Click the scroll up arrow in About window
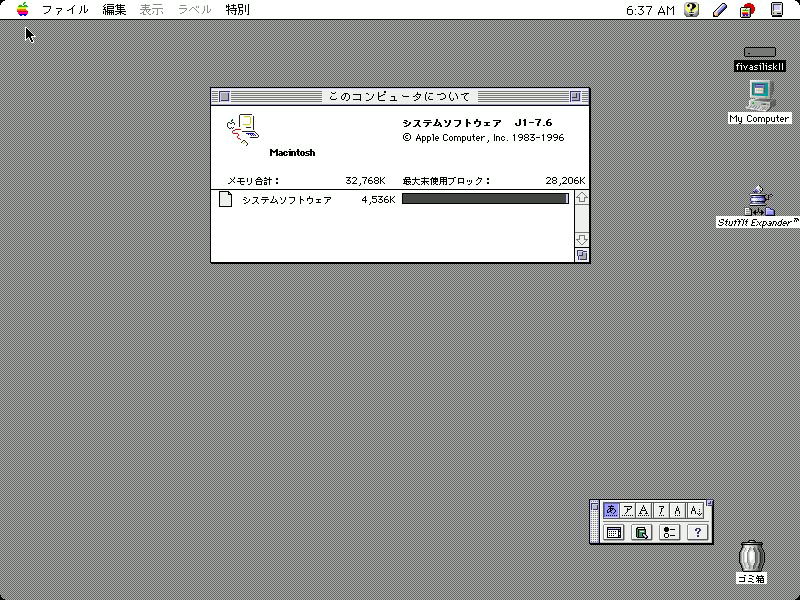Screen dimensions: 800x600 click(582, 197)
